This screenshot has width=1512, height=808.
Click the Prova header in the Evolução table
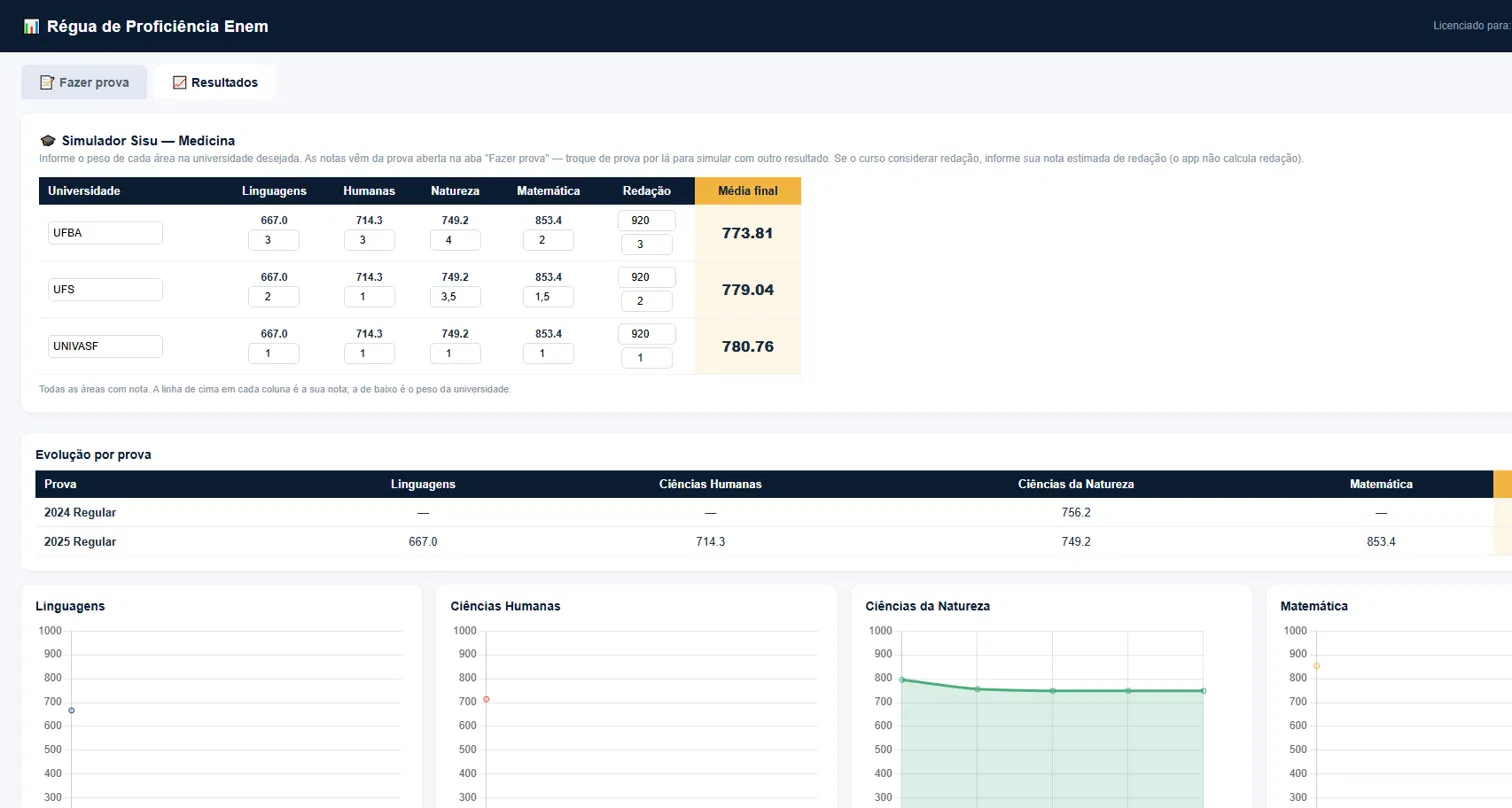(60, 484)
